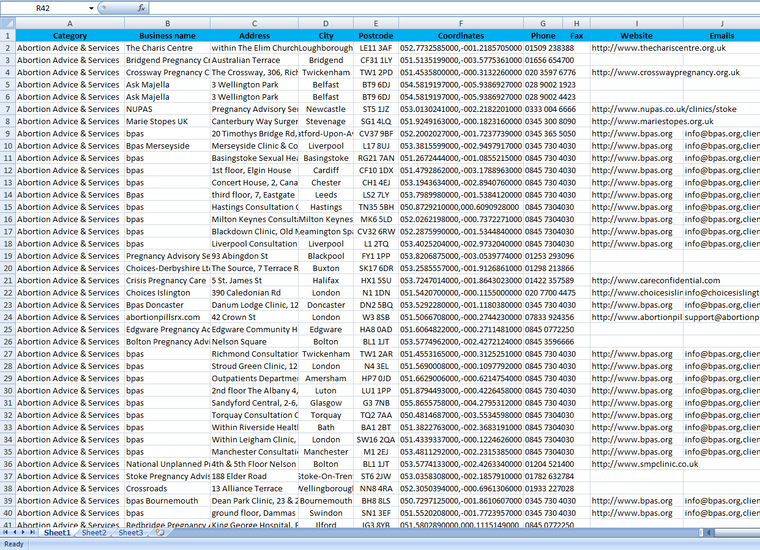Image resolution: width=760 pixels, height=550 pixels.
Task: Select postcode cell LE11 3AF
Action: 376,48
